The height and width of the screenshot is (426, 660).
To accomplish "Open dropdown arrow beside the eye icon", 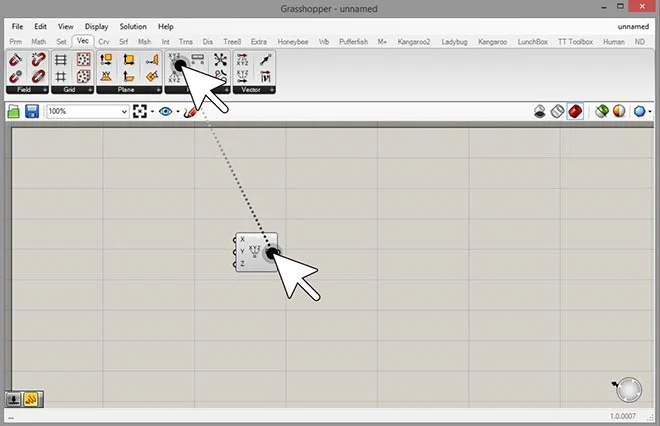I will pos(178,112).
